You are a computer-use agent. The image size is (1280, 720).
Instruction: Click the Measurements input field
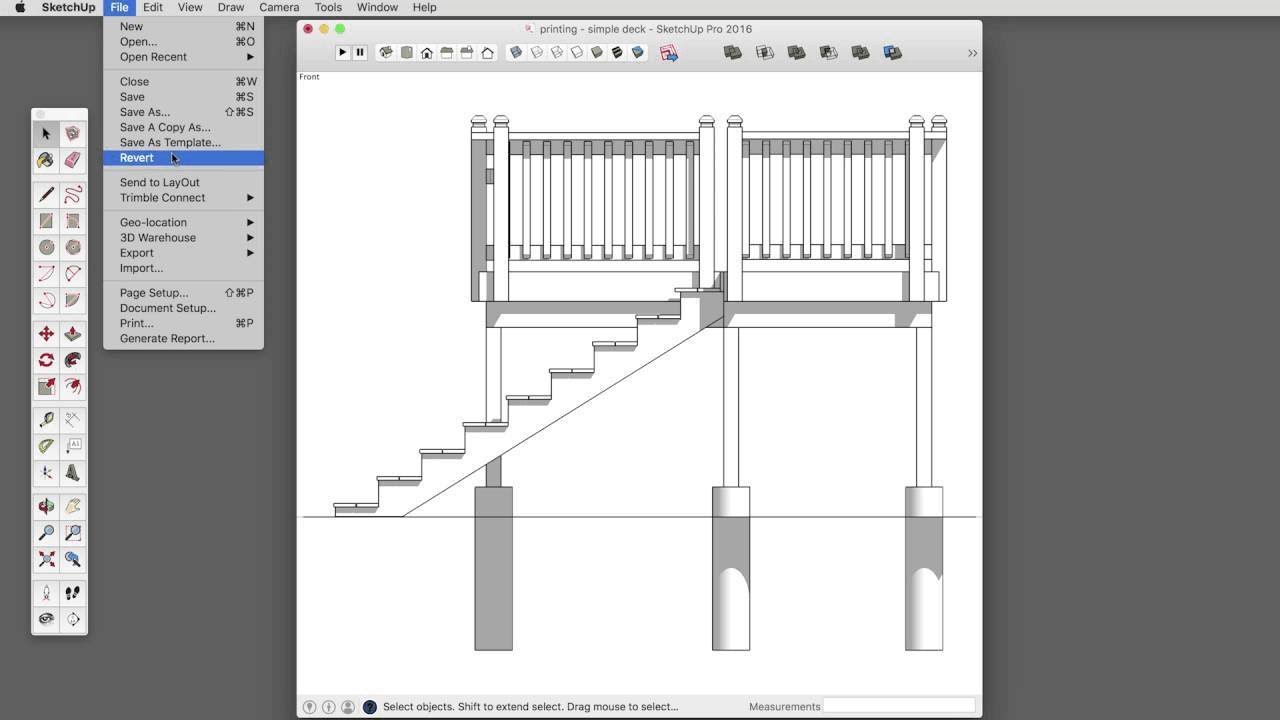(x=898, y=706)
